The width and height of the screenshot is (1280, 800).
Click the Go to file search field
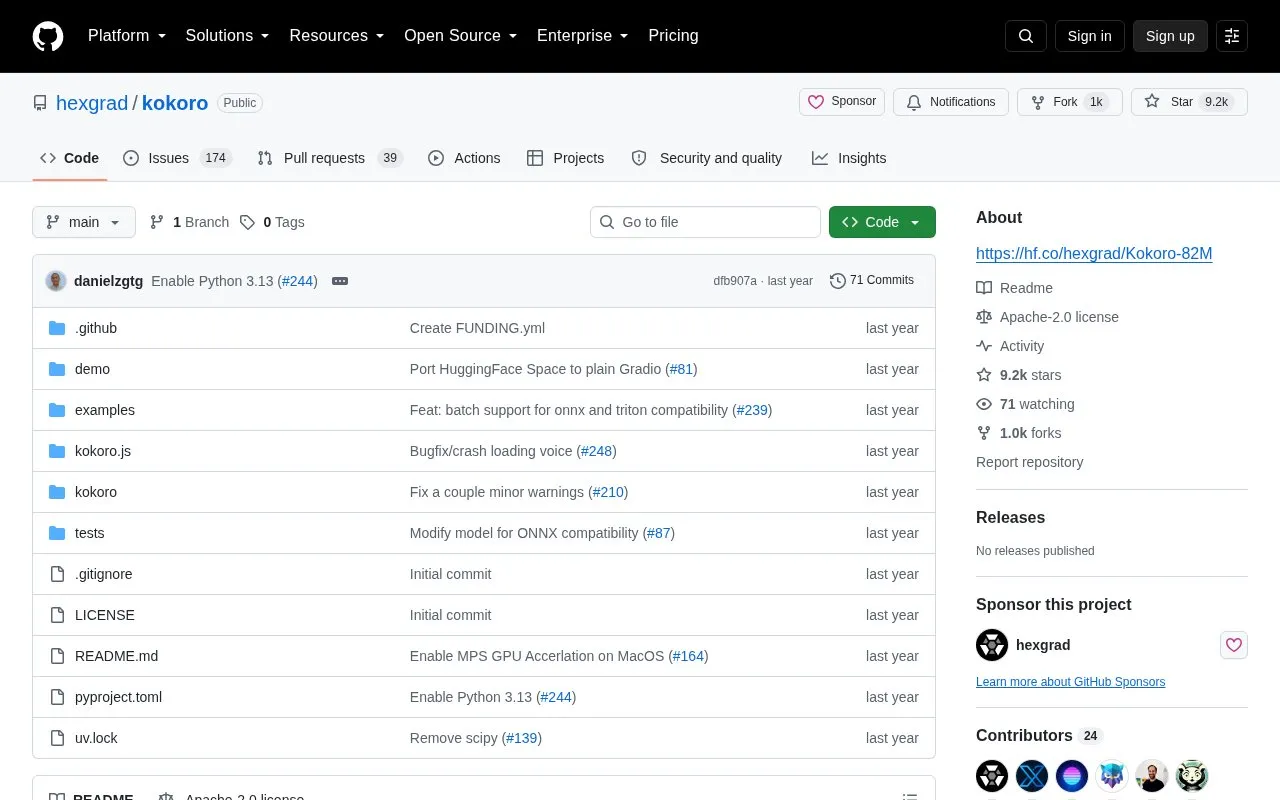click(x=705, y=222)
